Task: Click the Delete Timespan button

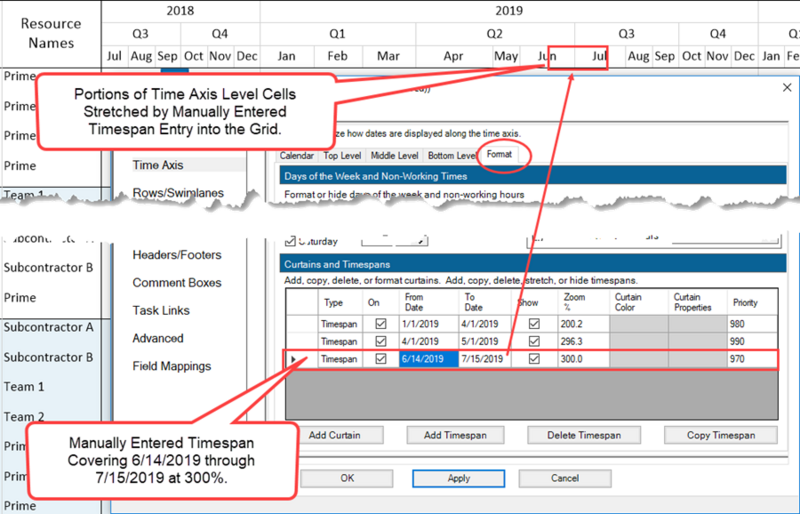Action: pos(584,435)
